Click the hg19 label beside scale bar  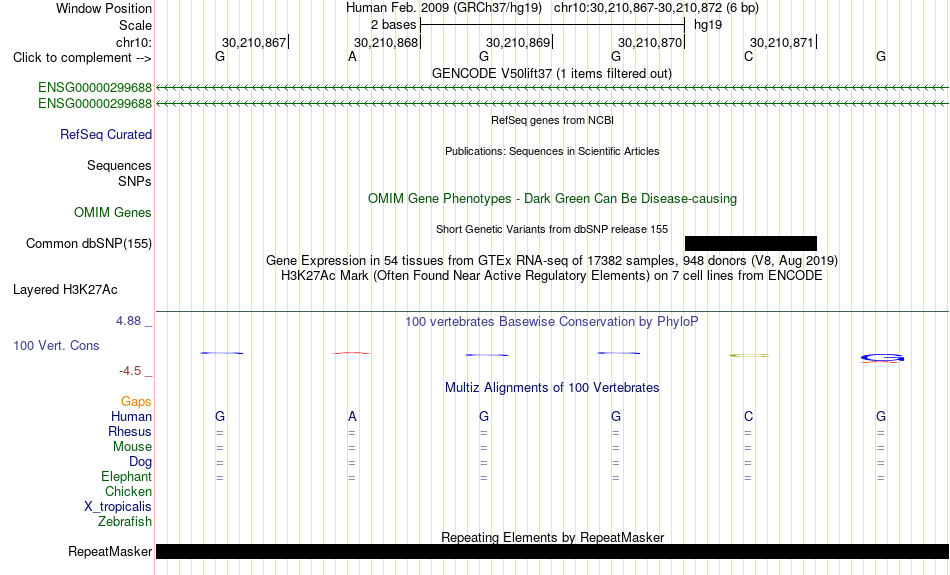(708, 25)
